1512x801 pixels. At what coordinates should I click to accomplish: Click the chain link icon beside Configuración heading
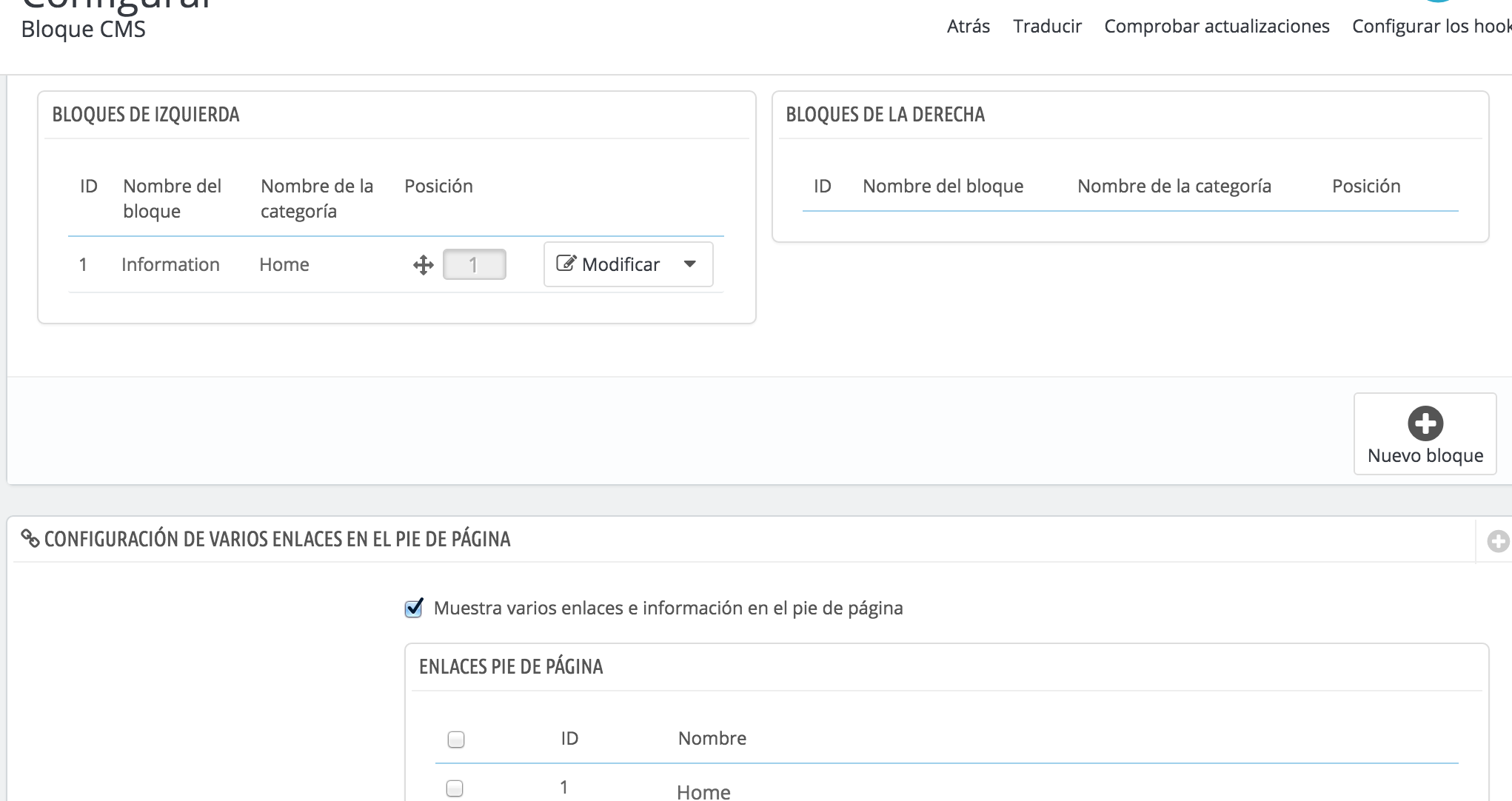coord(30,538)
